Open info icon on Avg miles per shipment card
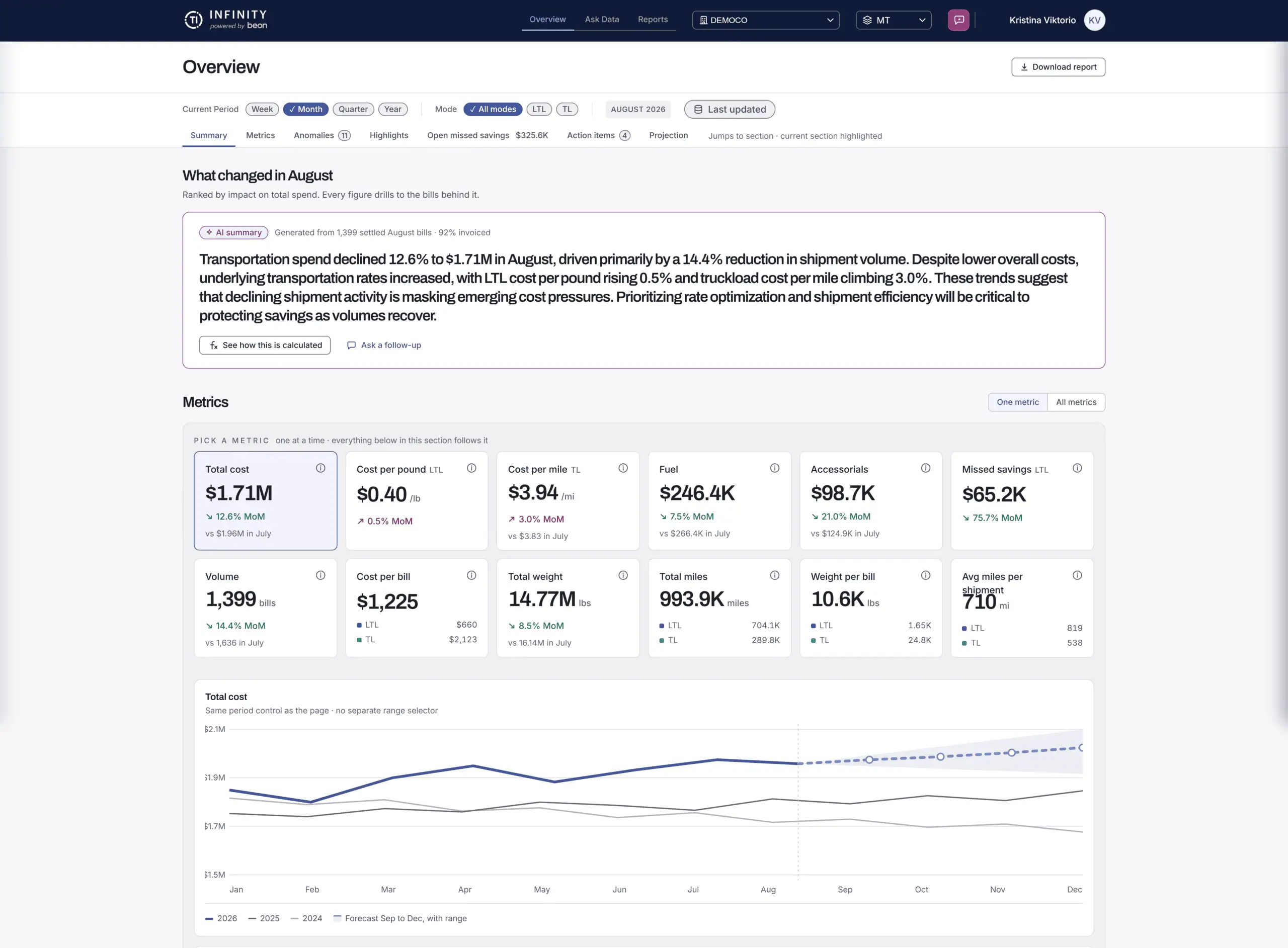 coord(1077,575)
